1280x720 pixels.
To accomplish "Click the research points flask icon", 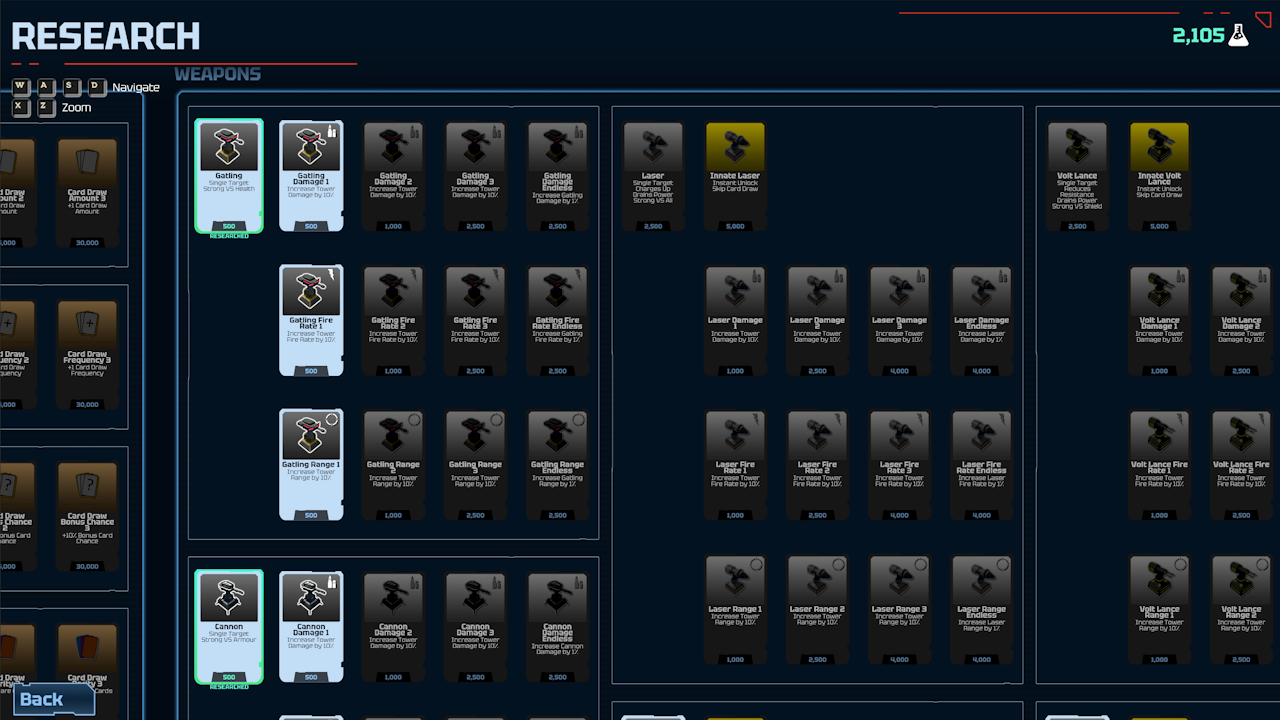I will [1238, 35].
